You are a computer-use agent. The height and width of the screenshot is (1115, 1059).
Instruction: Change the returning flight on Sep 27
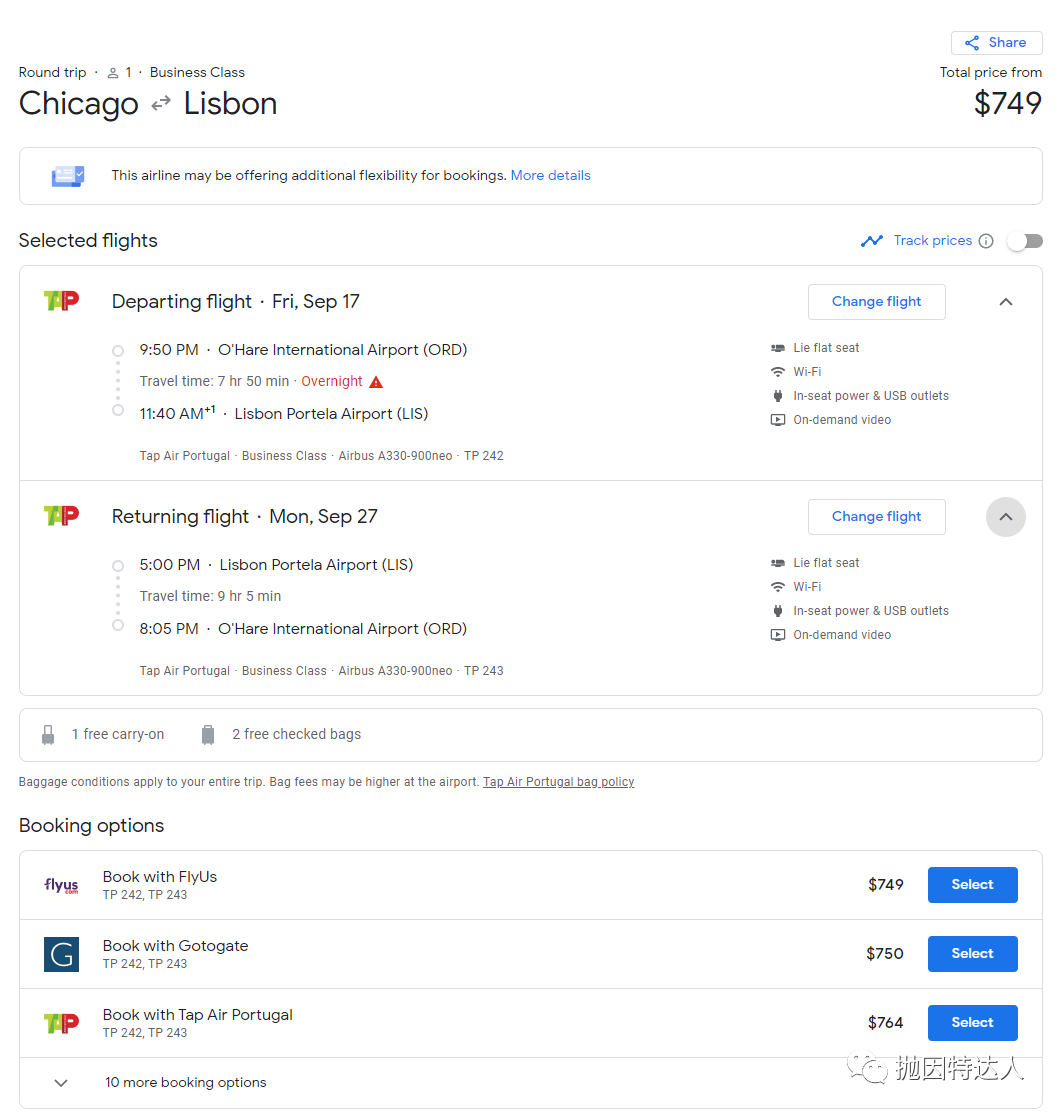coord(876,516)
